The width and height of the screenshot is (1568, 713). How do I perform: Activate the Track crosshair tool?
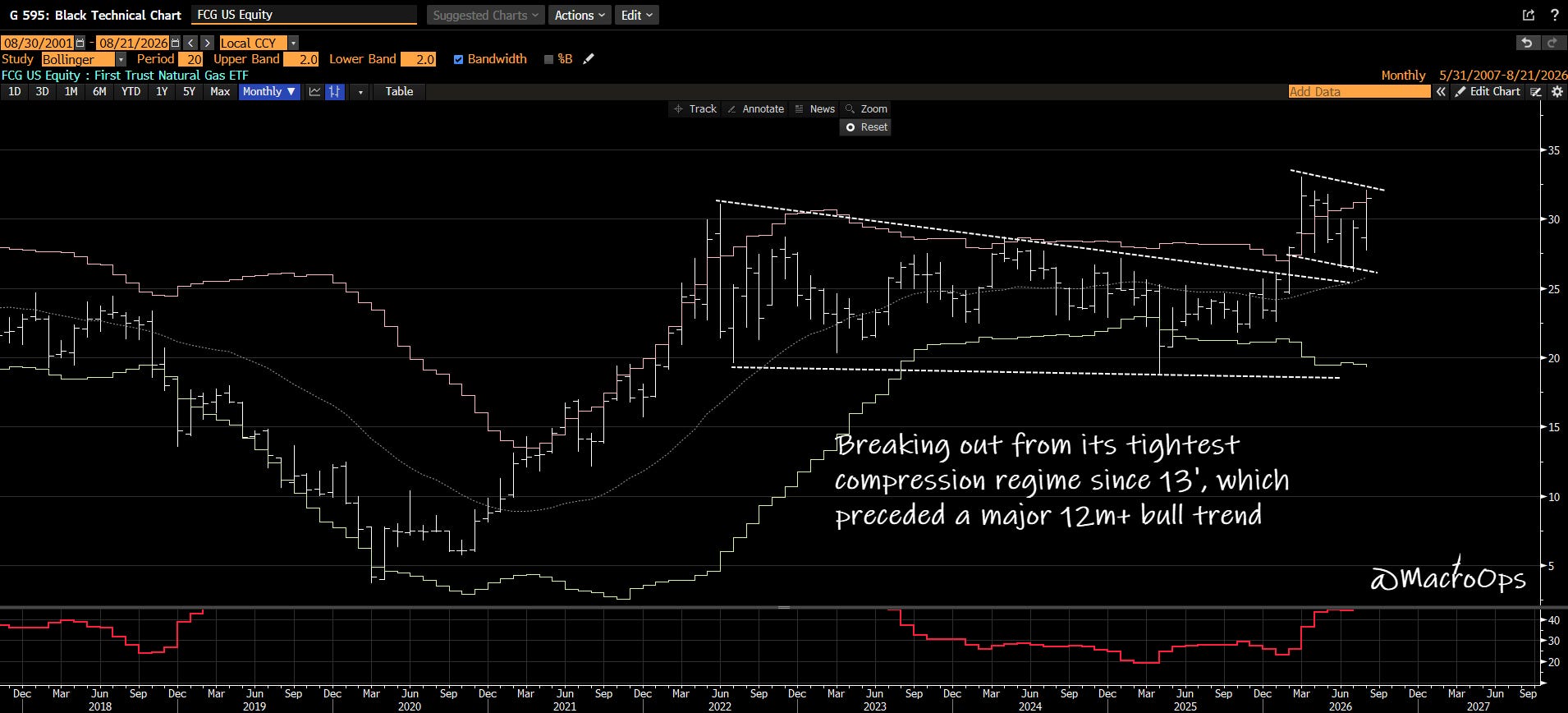click(695, 109)
